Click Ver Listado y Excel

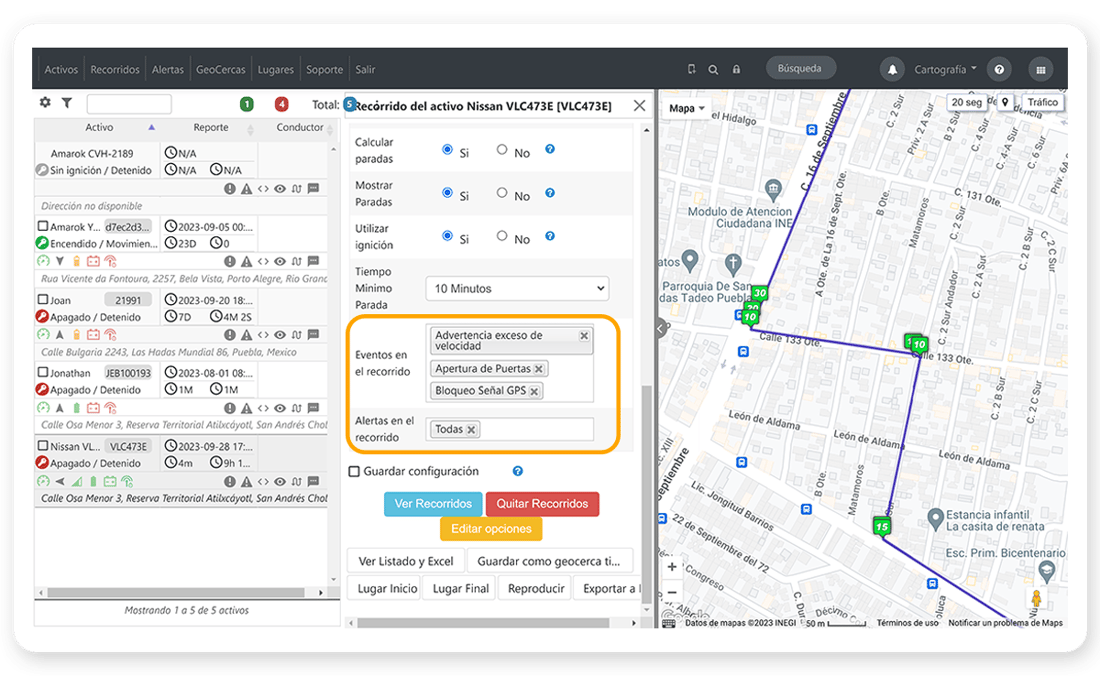tap(405, 561)
